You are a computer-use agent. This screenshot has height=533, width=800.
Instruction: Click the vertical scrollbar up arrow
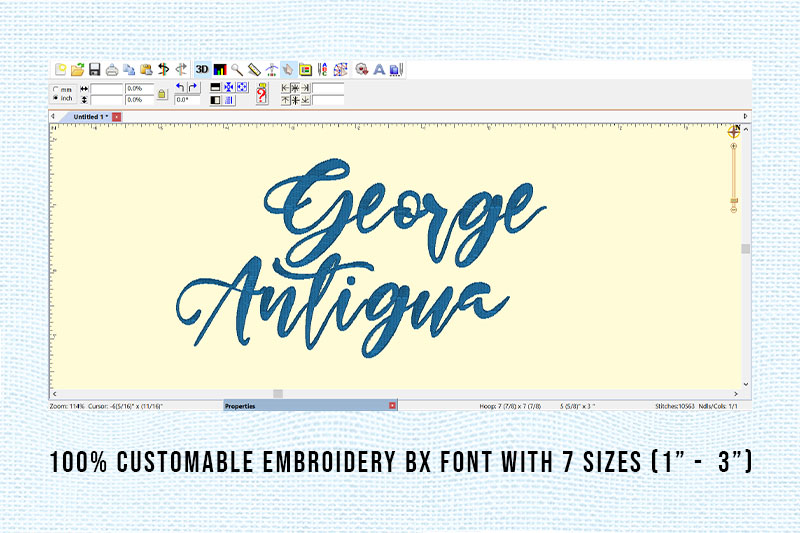coord(746,130)
